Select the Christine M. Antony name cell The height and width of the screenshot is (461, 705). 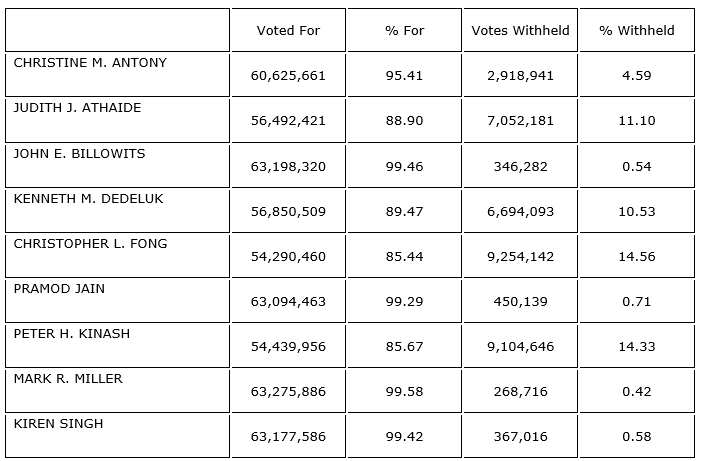coord(90,63)
